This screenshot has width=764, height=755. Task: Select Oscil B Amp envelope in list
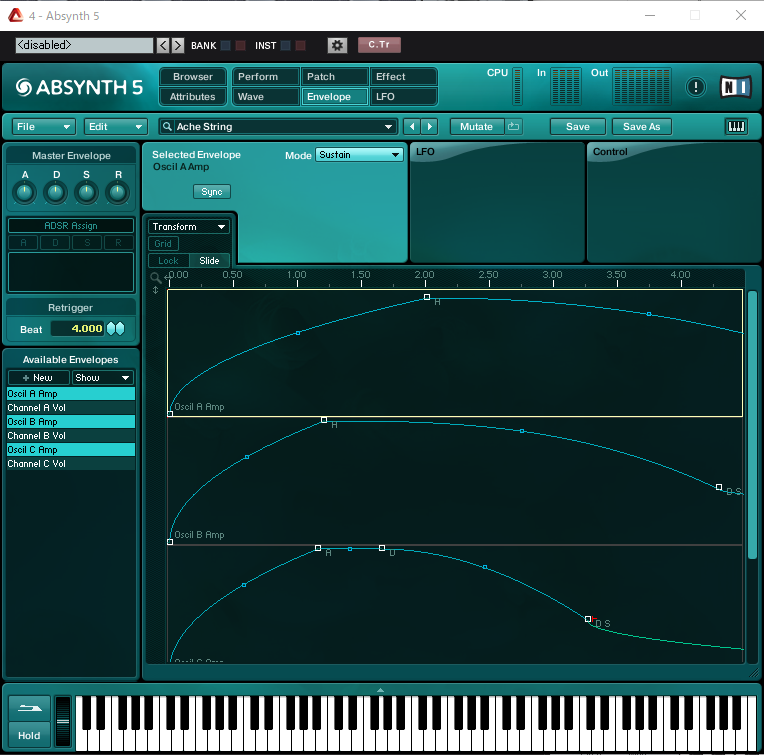coord(71,422)
